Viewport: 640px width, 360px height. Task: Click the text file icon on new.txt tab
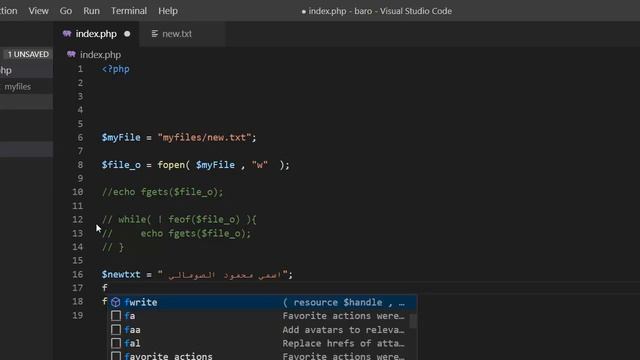[x=155, y=34]
